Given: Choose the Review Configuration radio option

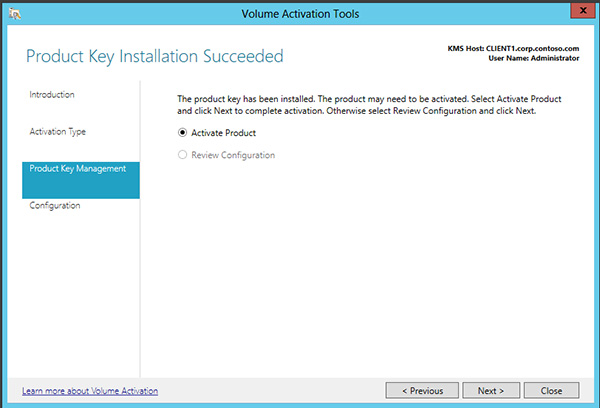Looking at the screenshot, I should [x=182, y=155].
